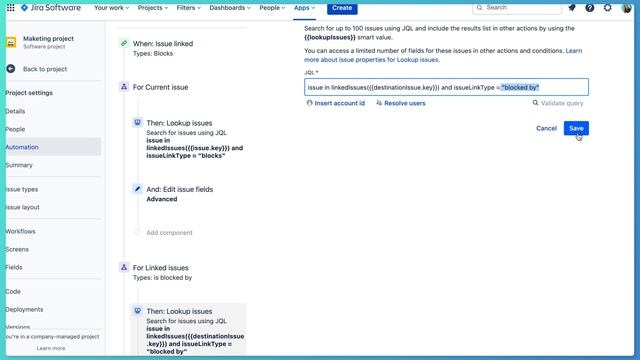640x360 pixels.
Task: Expand the Projects menu
Action: coord(153,8)
